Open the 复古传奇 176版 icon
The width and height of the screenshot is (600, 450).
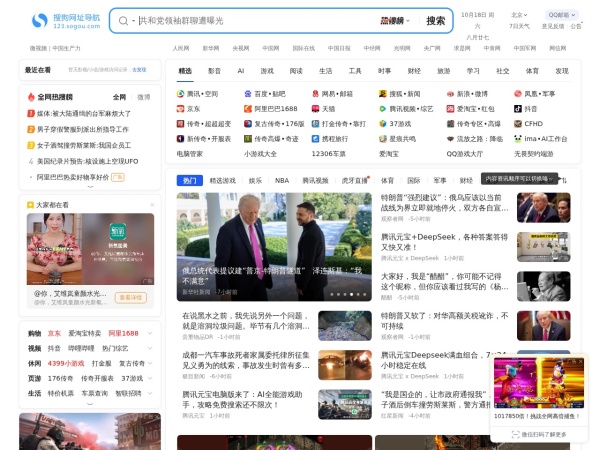pos(248,124)
